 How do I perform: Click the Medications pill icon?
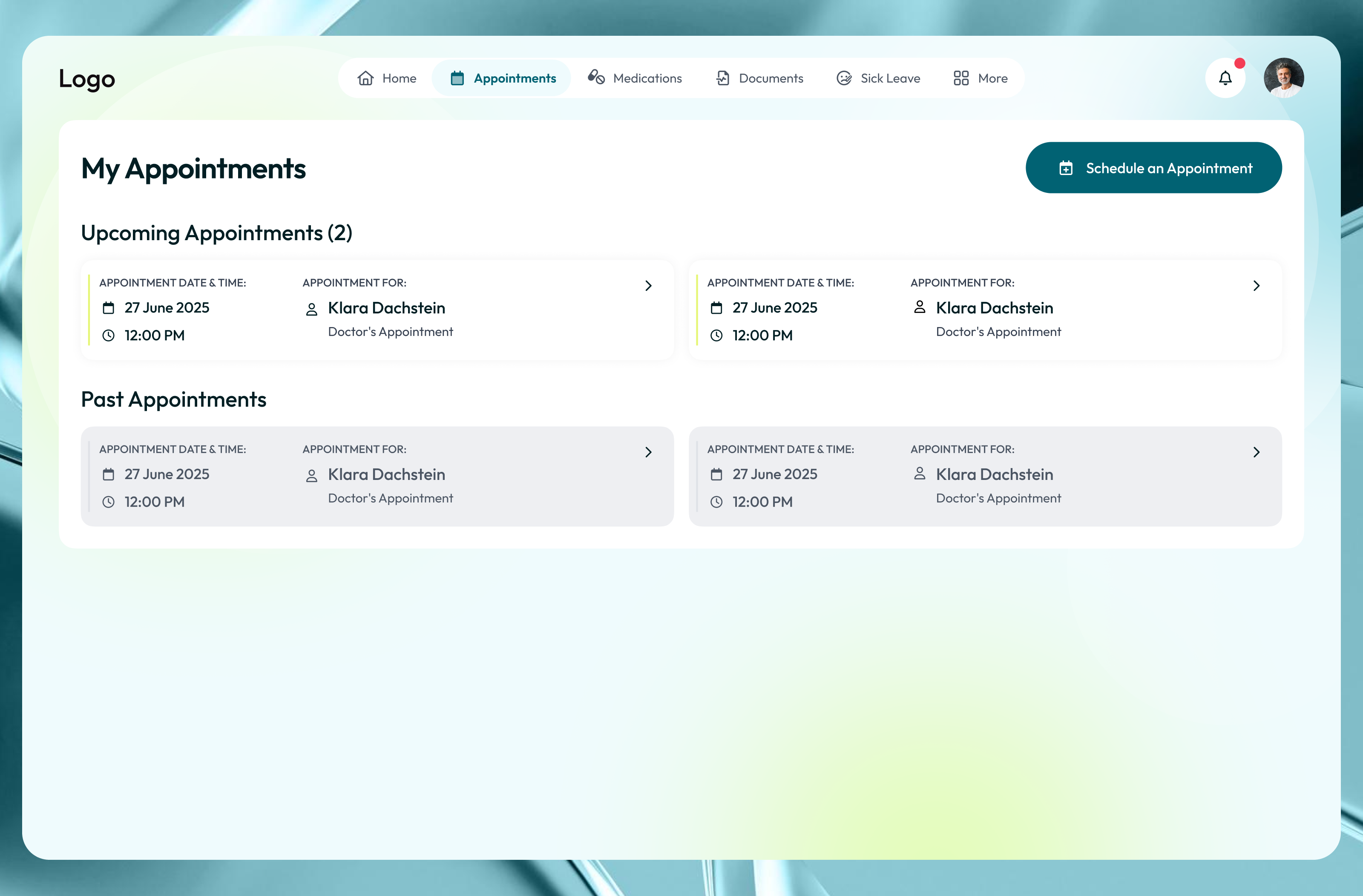[x=596, y=77]
